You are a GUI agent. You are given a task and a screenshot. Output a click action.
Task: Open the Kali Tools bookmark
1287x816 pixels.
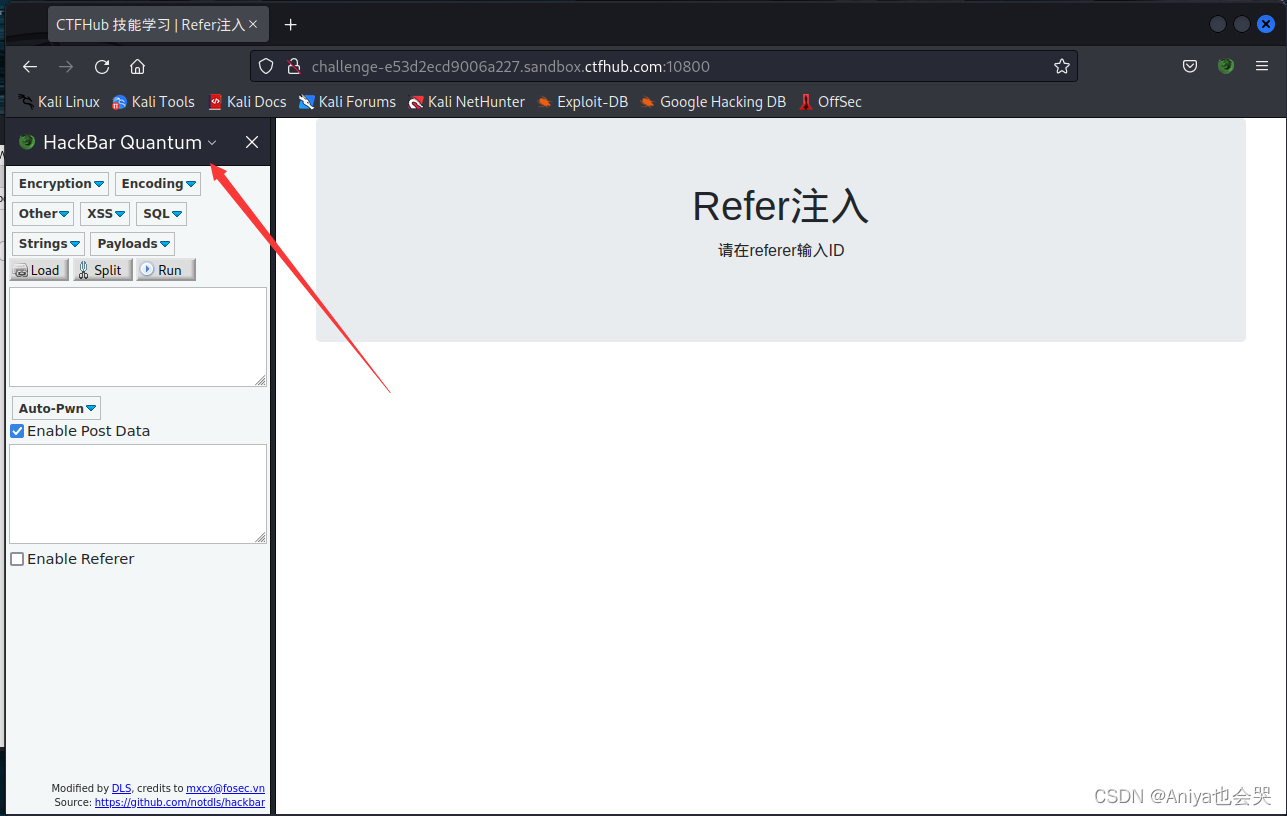pos(153,102)
